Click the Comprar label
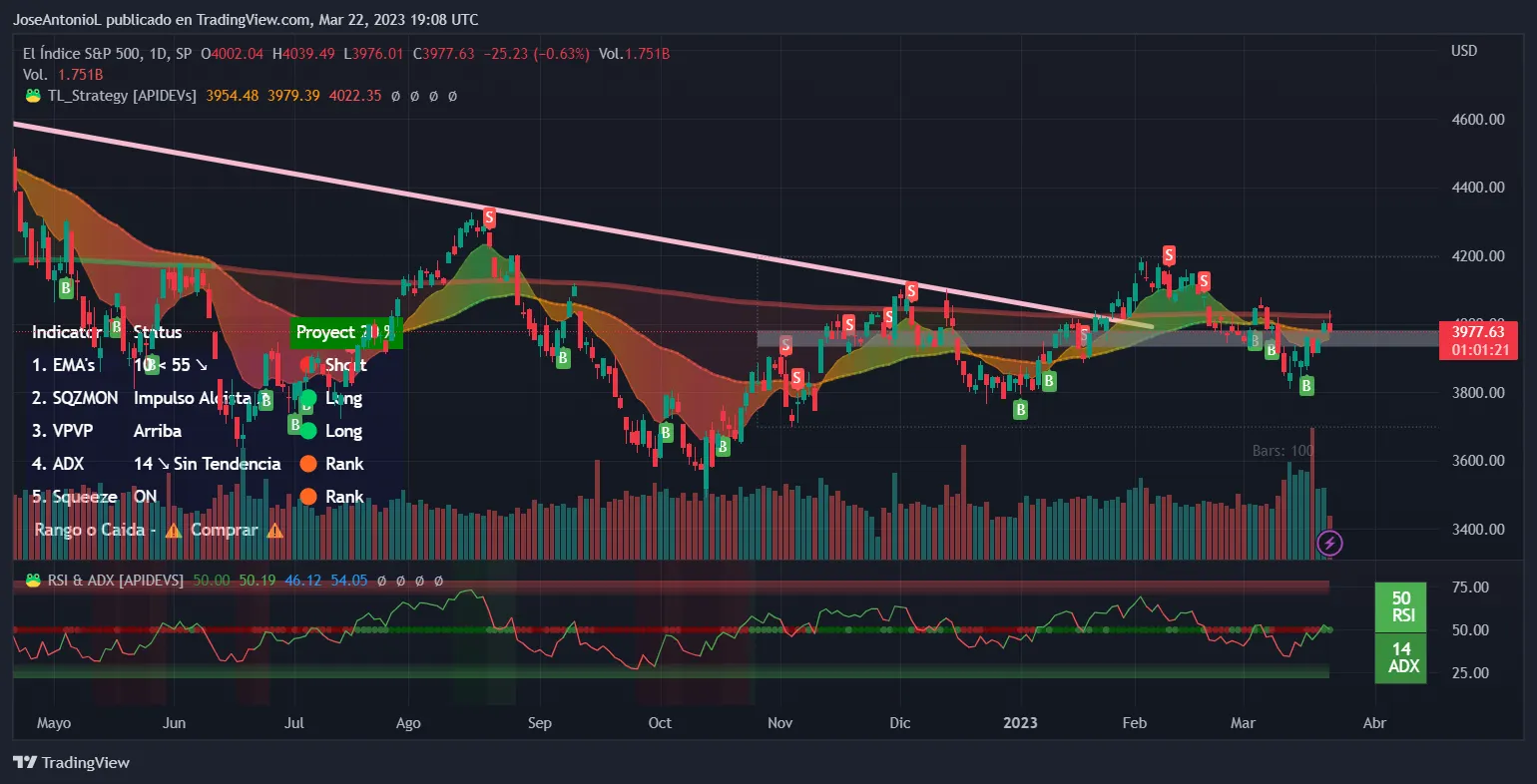This screenshot has width=1537, height=784. pyautogui.click(x=225, y=530)
